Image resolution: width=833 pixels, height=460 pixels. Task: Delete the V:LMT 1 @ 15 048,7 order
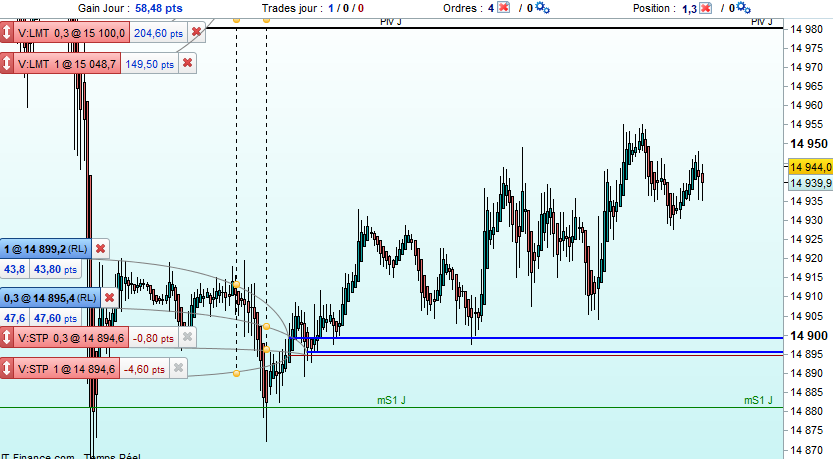[188, 63]
